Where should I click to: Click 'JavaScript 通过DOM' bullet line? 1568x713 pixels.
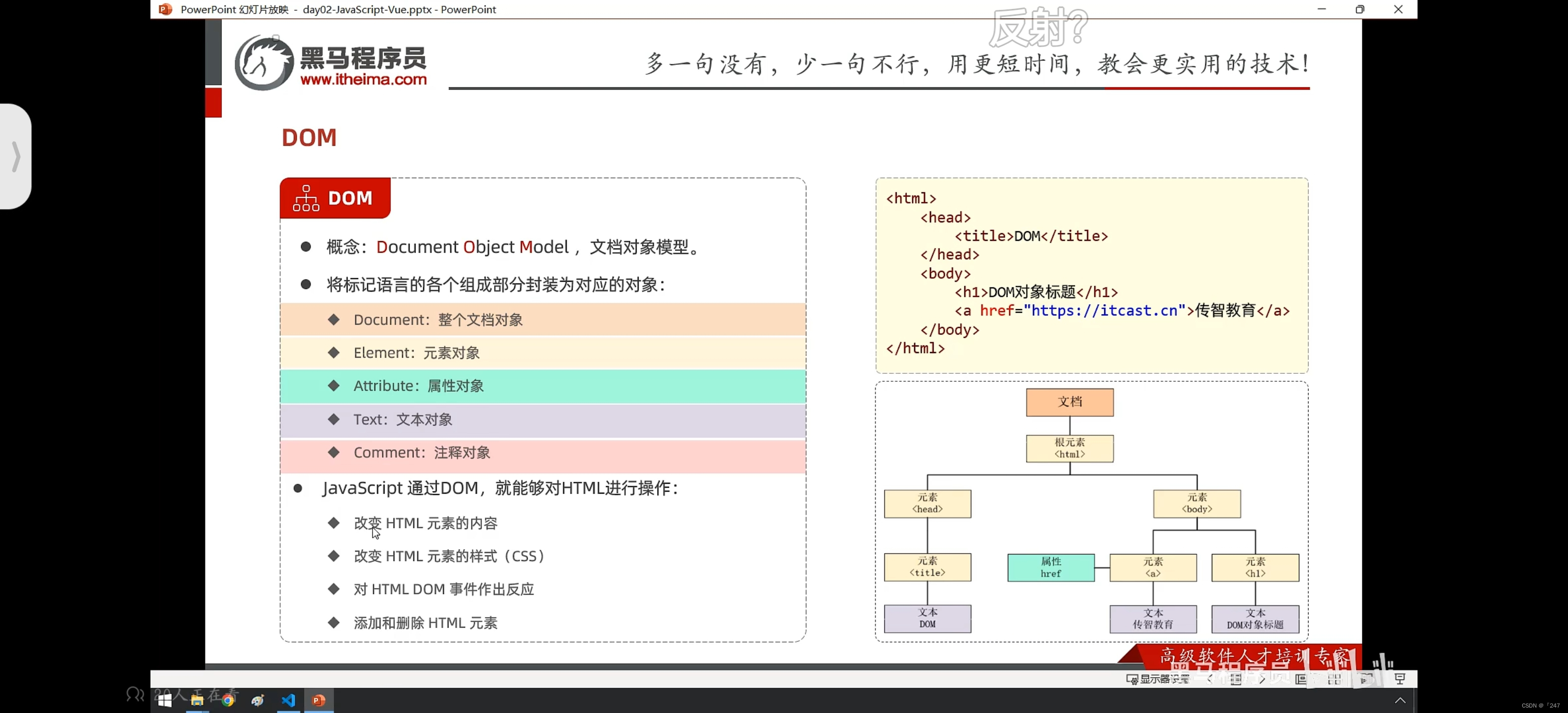click(x=500, y=488)
